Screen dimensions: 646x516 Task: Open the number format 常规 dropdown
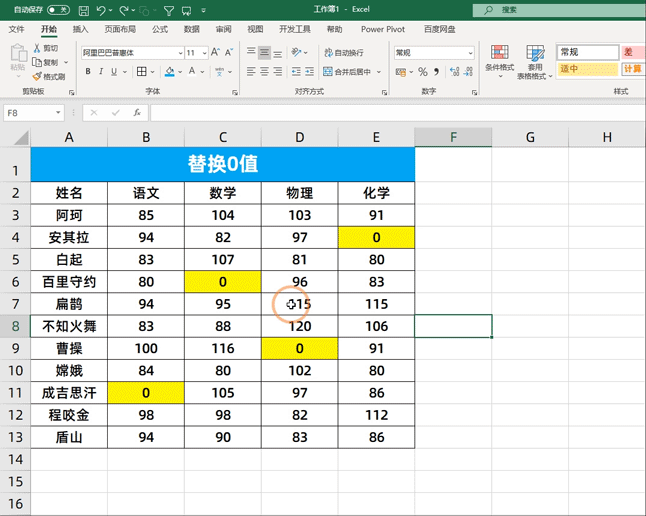point(470,53)
